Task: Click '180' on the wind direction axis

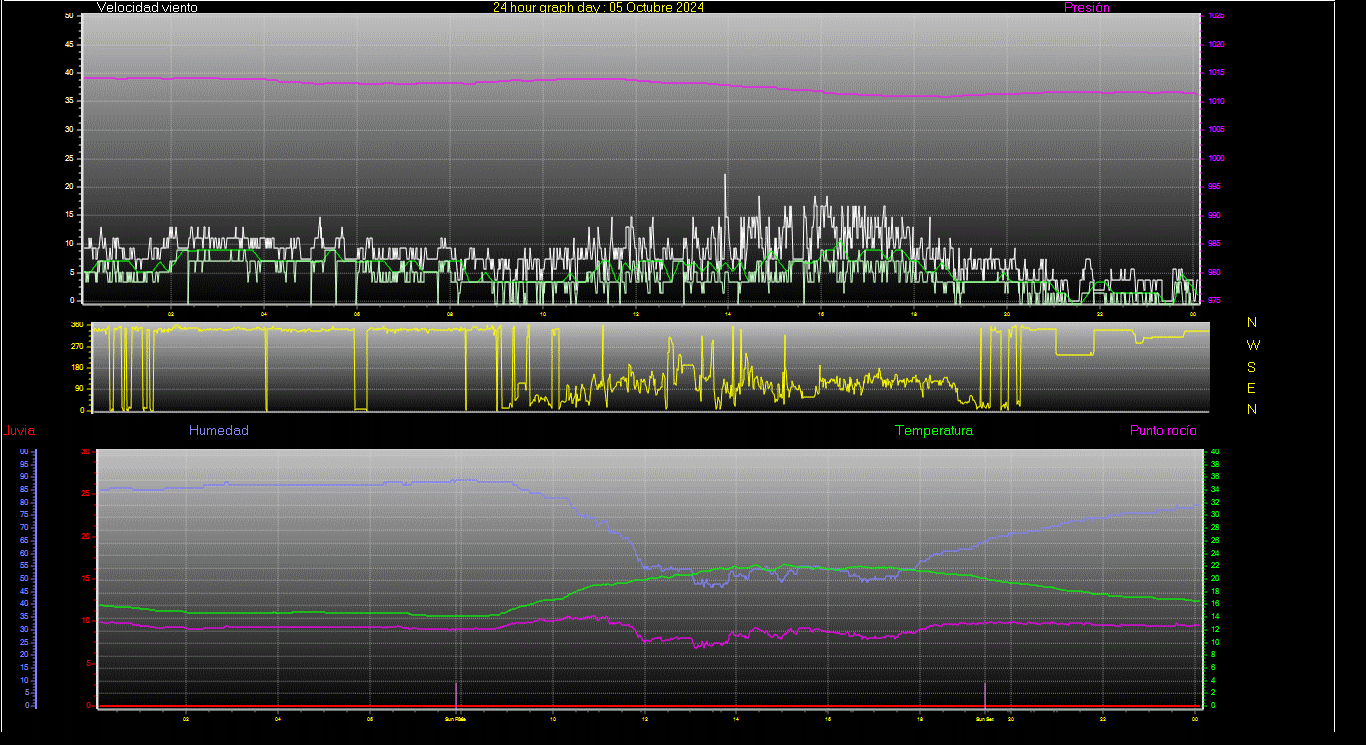Action: 77,368
